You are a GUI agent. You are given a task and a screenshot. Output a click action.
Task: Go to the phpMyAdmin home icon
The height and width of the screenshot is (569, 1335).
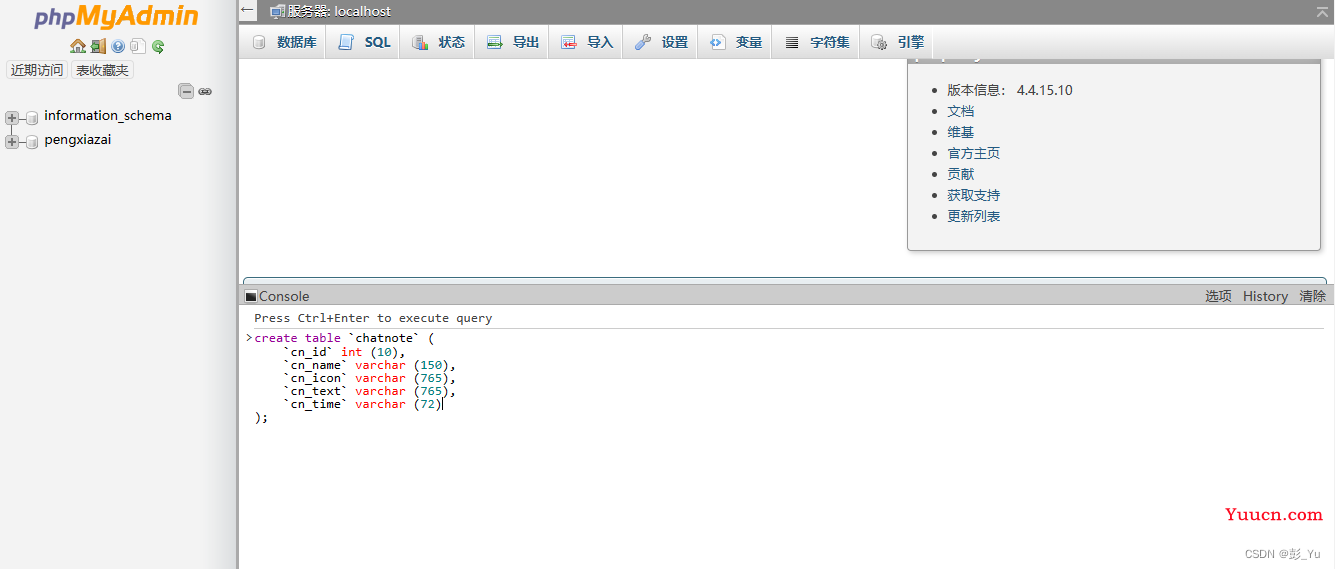click(x=78, y=46)
